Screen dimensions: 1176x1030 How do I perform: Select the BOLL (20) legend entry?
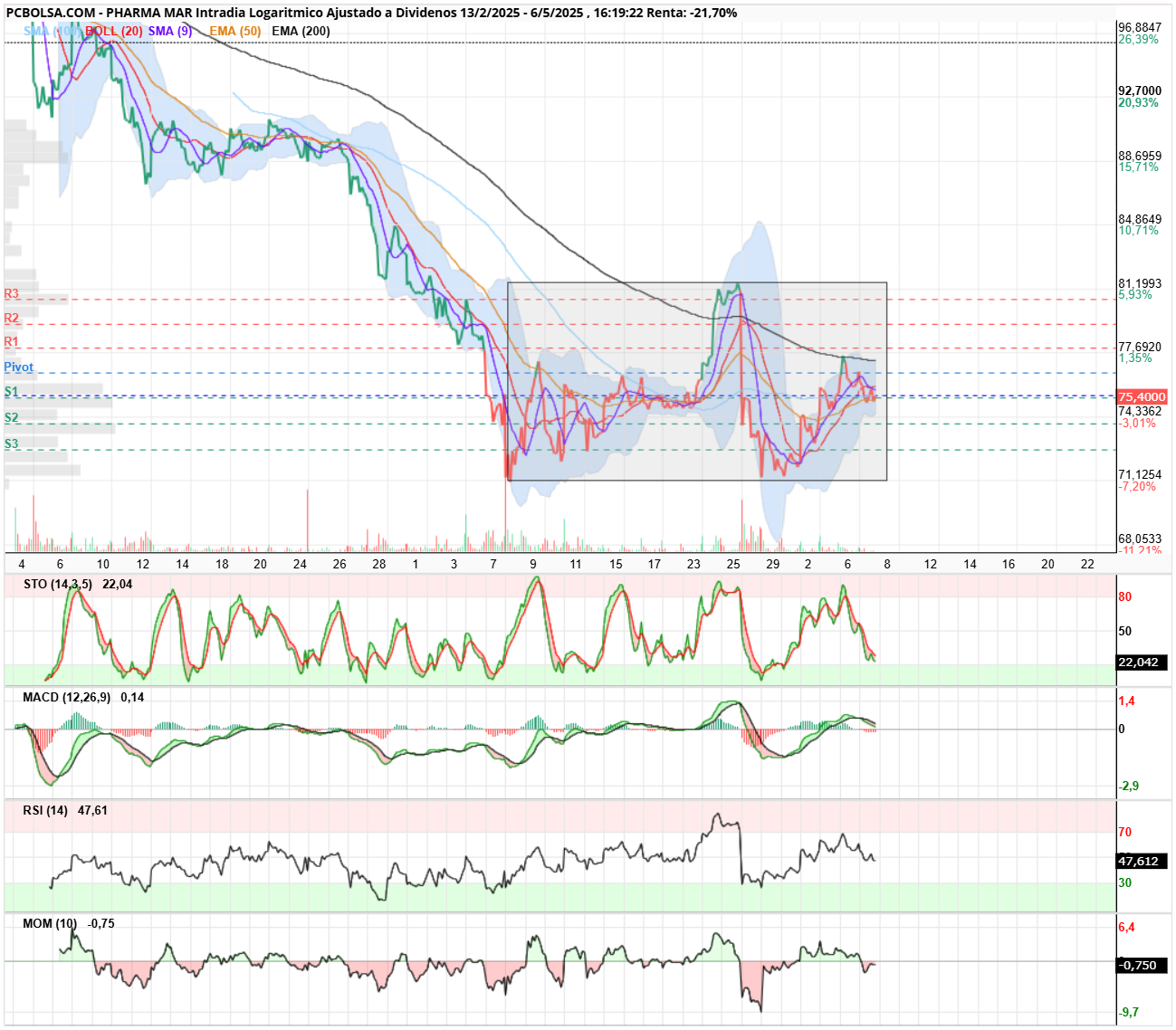click(114, 31)
